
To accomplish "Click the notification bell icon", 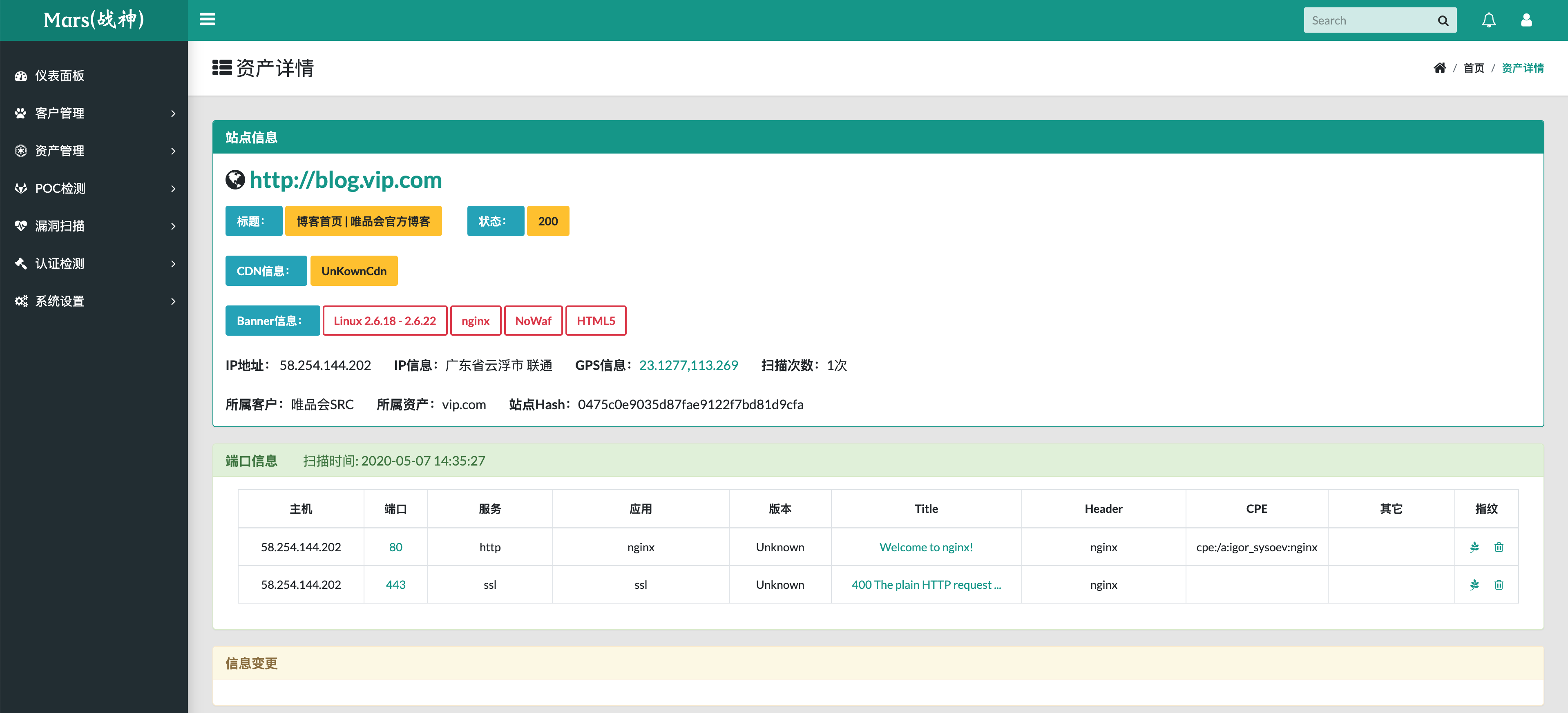I will point(1488,20).
